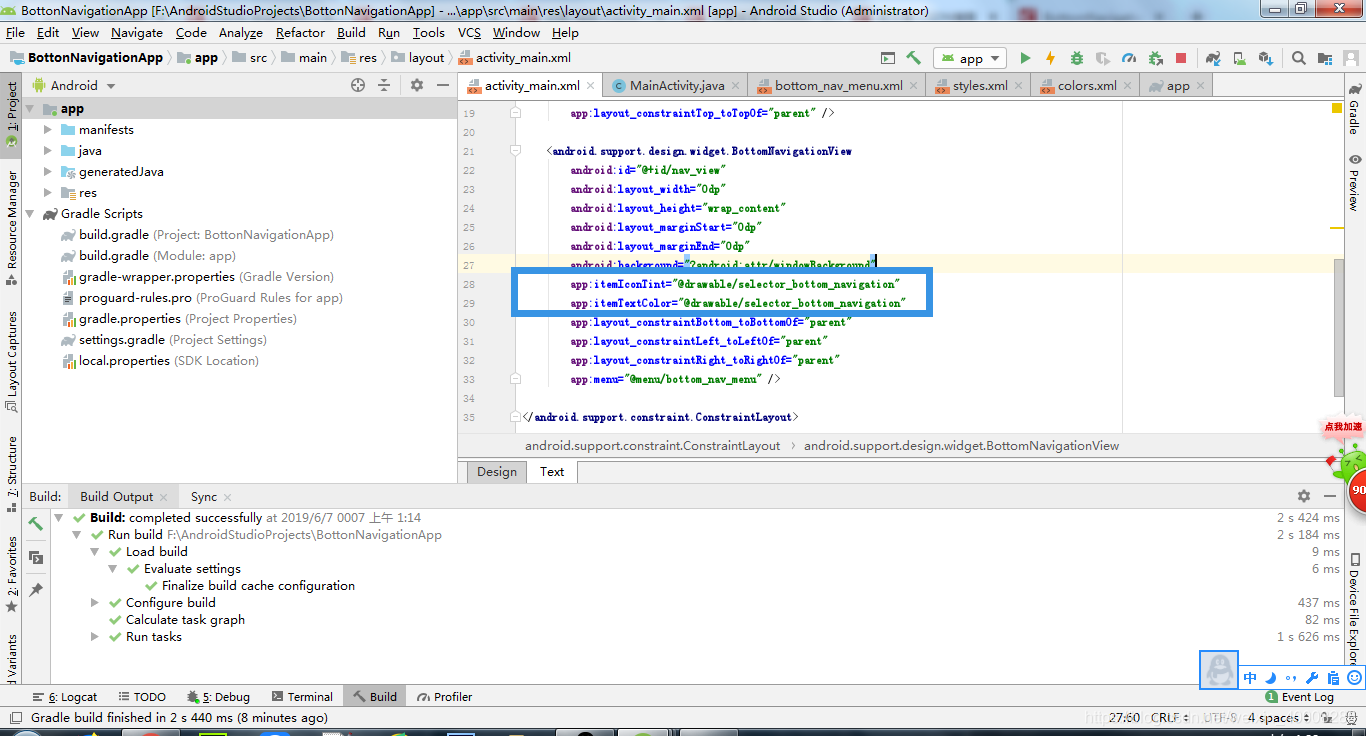Build project with the hammer icon
The height and width of the screenshot is (736, 1366).
pos(914,58)
